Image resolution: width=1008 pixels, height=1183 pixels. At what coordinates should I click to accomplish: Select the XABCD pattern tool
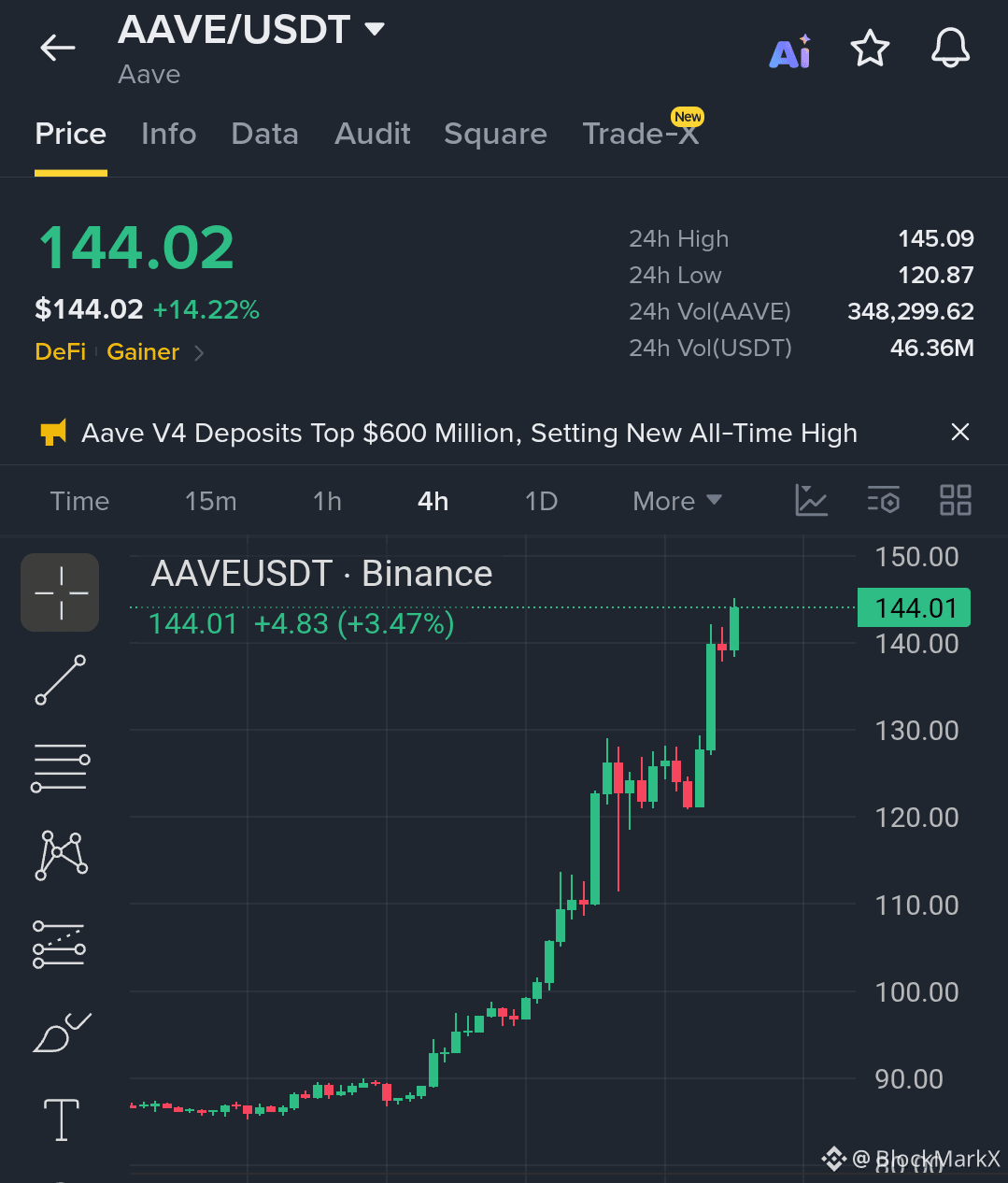coord(62,855)
